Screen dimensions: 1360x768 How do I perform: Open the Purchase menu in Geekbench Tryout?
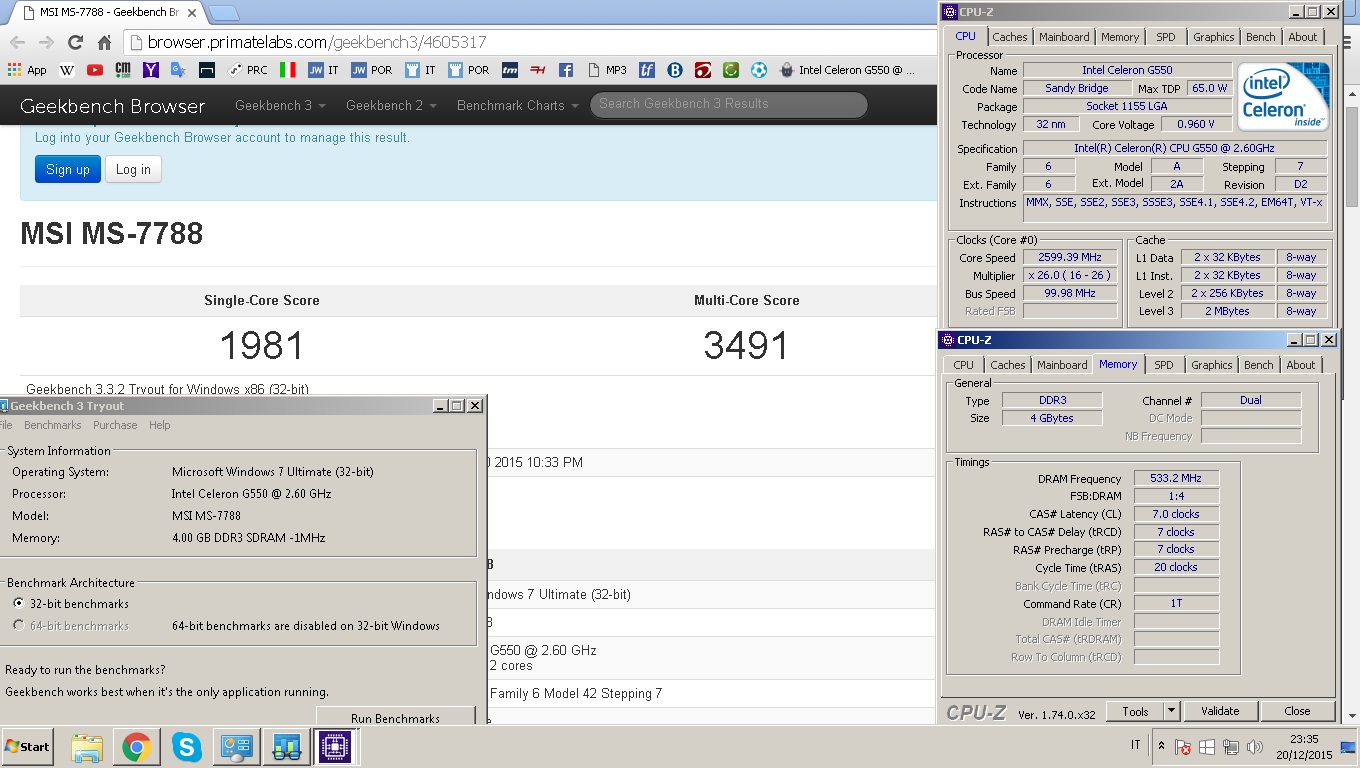[x=115, y=425]
